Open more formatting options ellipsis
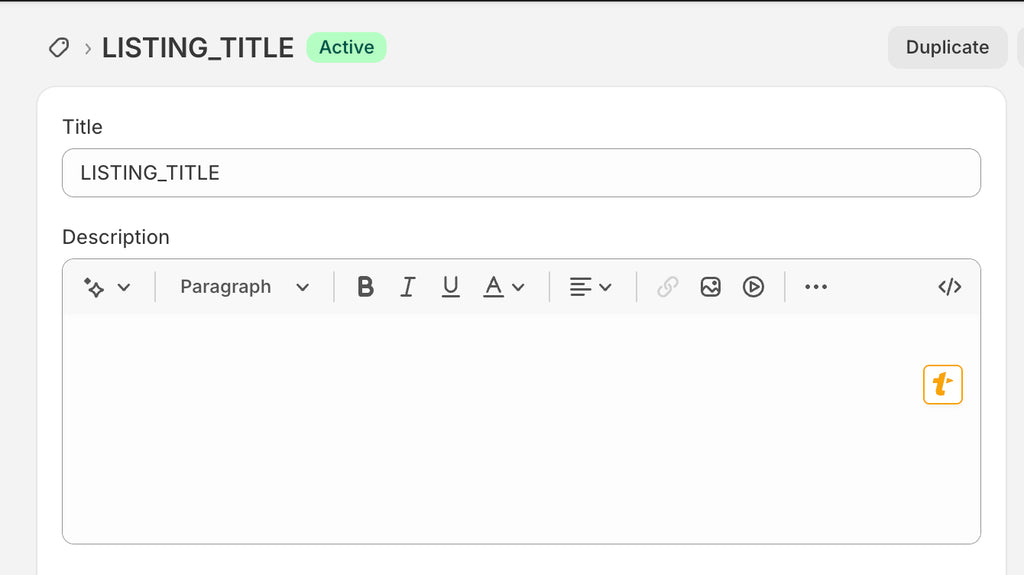Screen dimensions: 1024x575 816,287
